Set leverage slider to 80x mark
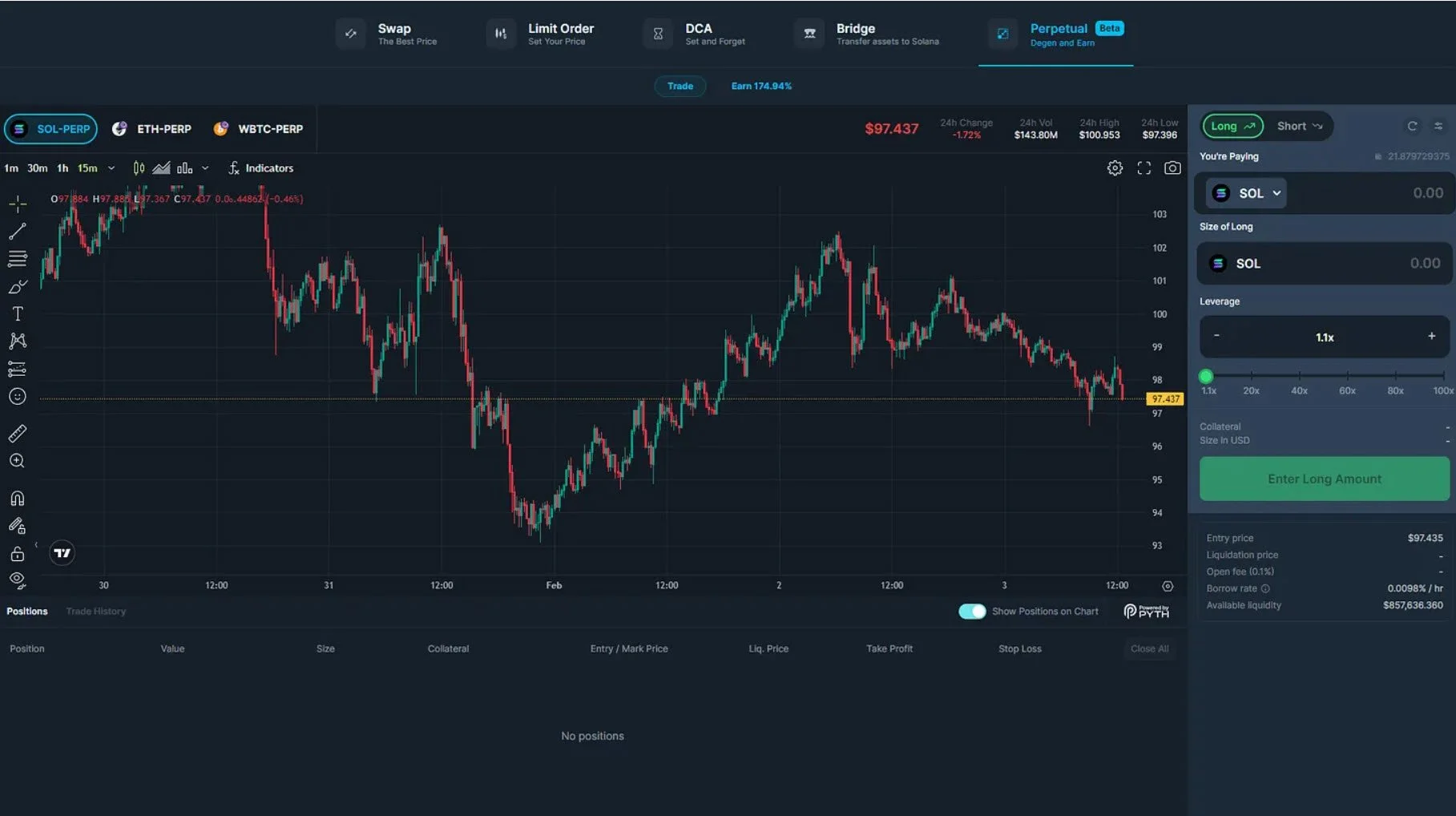This screenshot has width=1456, height=816. pos(1396,376)
